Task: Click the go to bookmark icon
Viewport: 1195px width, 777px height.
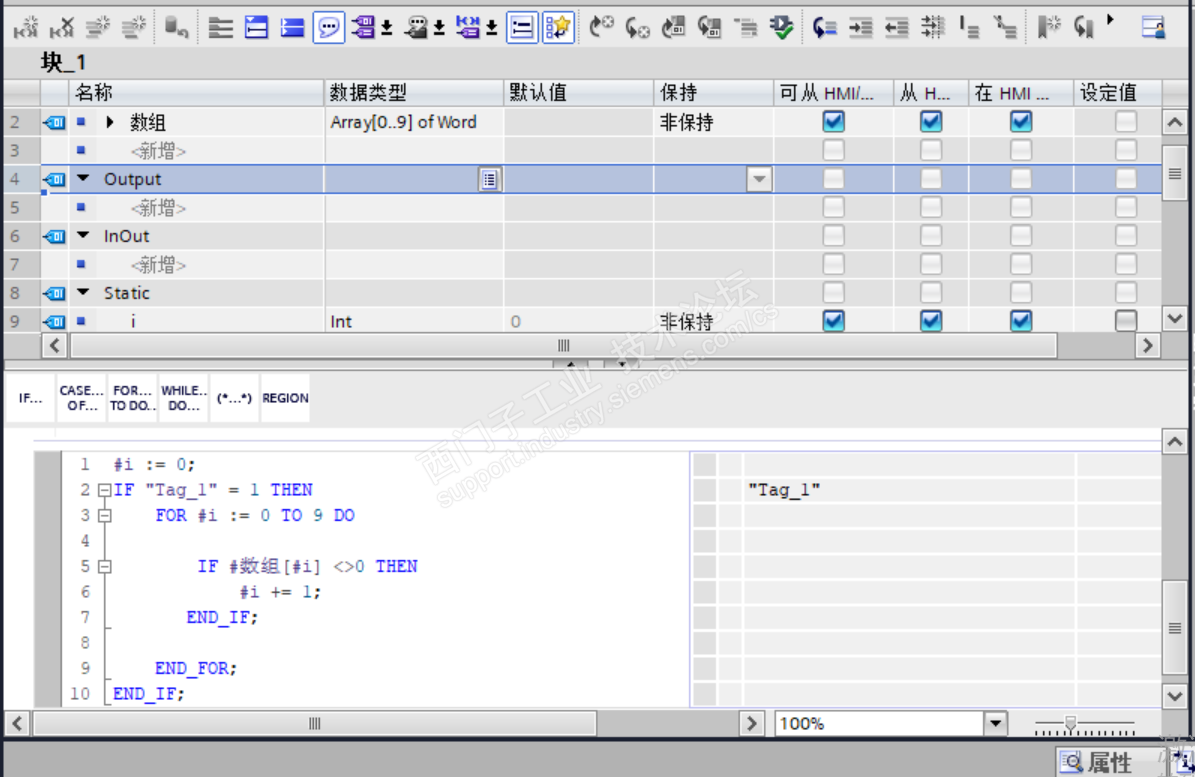Action: (x=1084, y=28)
